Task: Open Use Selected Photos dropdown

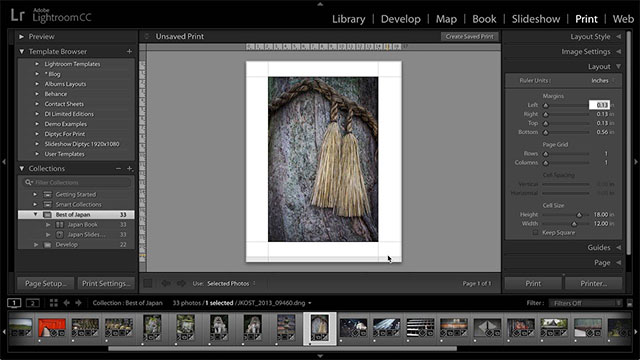Action: 231,283
